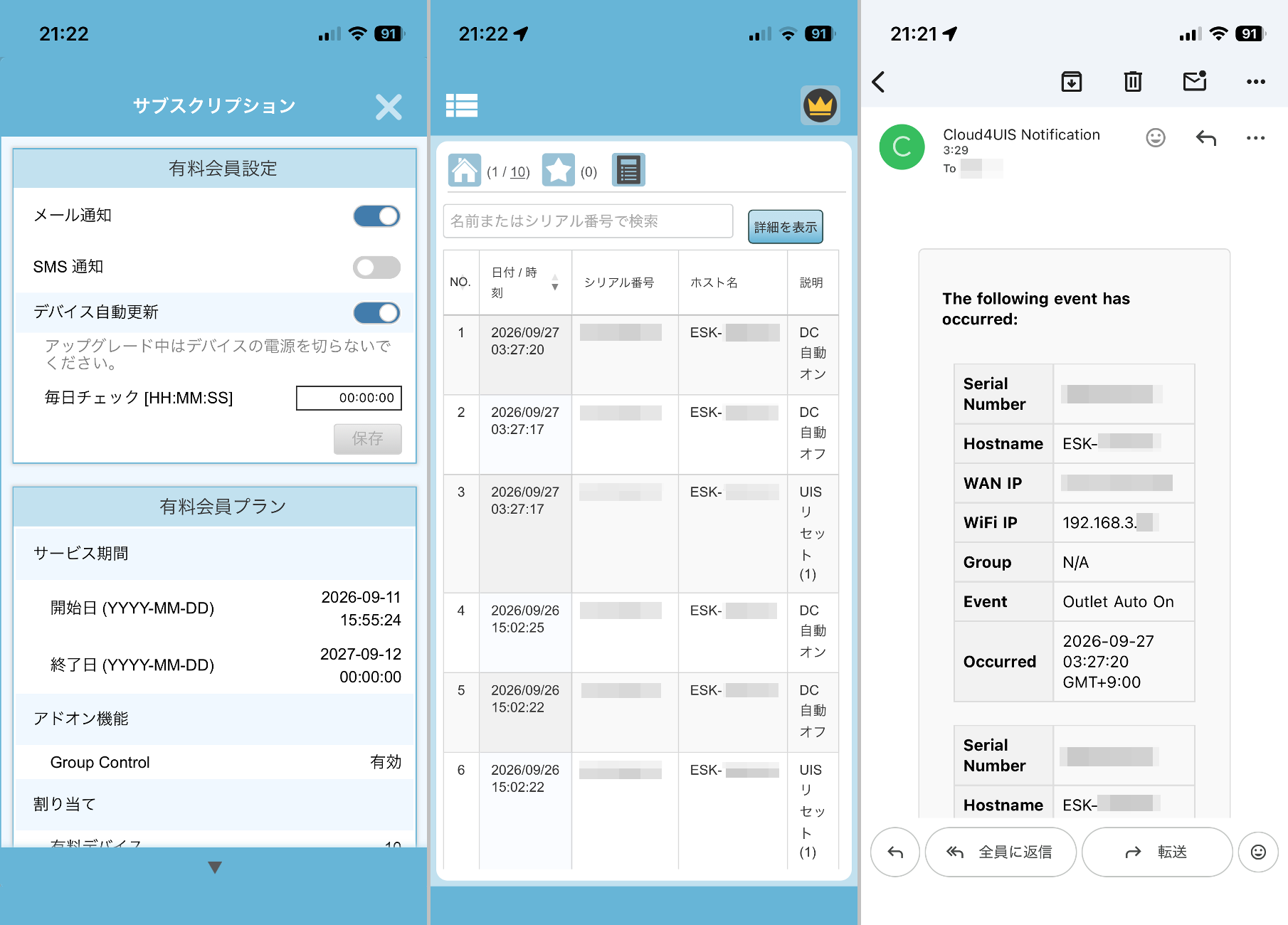Screen dimensions: 1288x925
Task: Archive the email with the archive icon
Action: (1072, 82)
